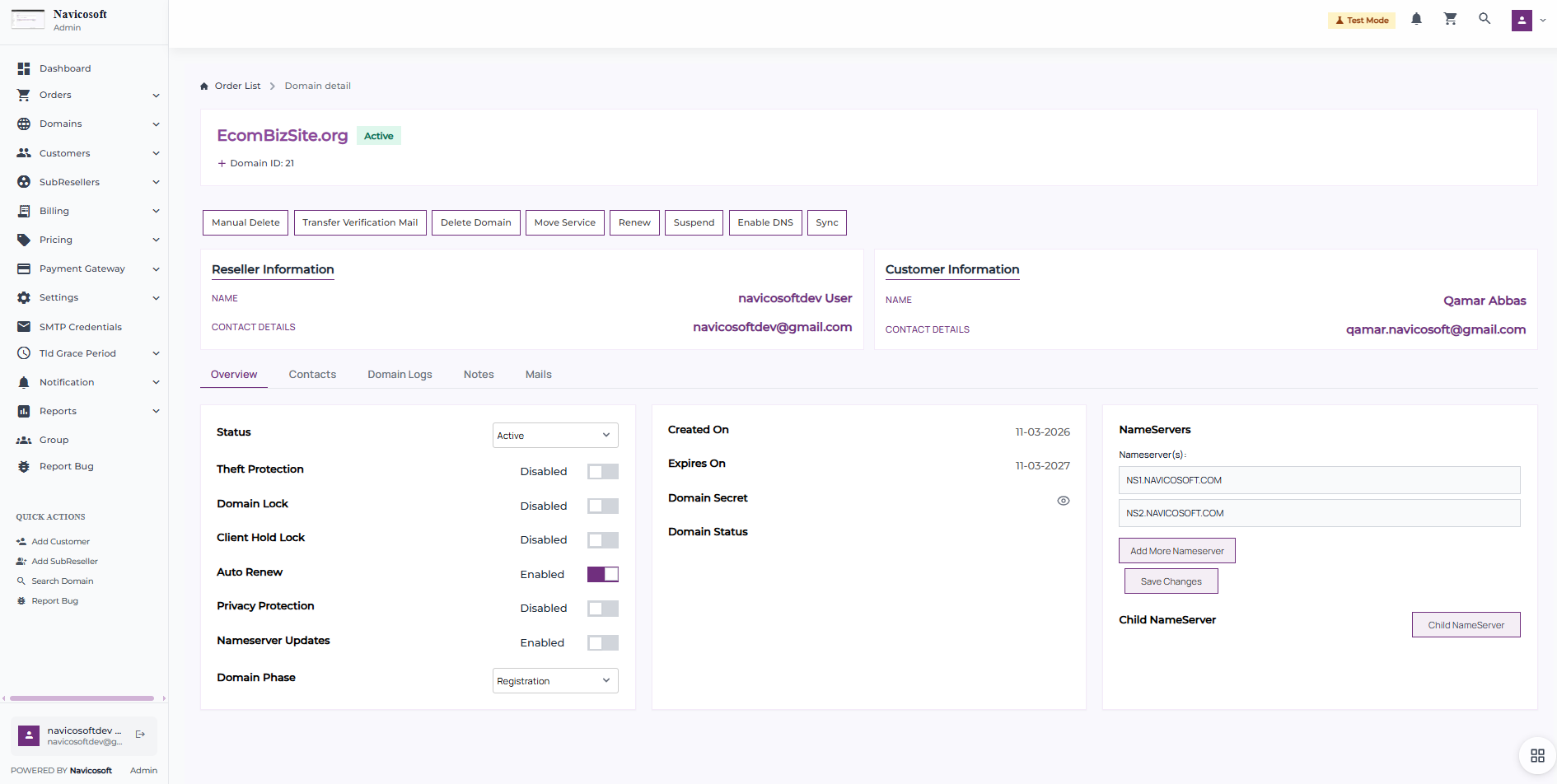Click the main menu Report Bug icon
This screenshot has width=1557, height=784.
pos(24,466)
